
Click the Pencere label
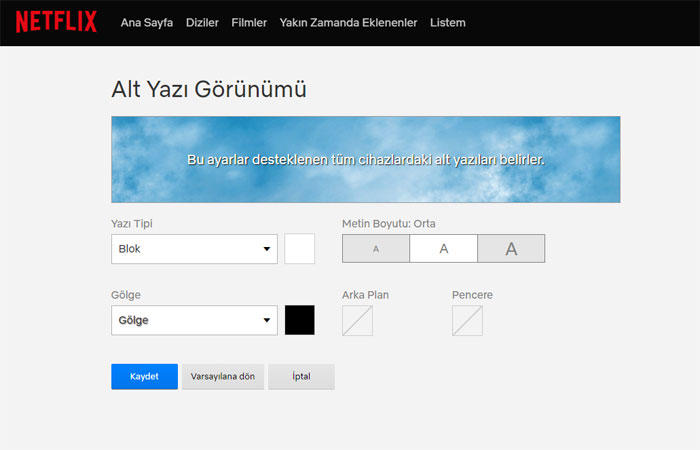[472, 295]
